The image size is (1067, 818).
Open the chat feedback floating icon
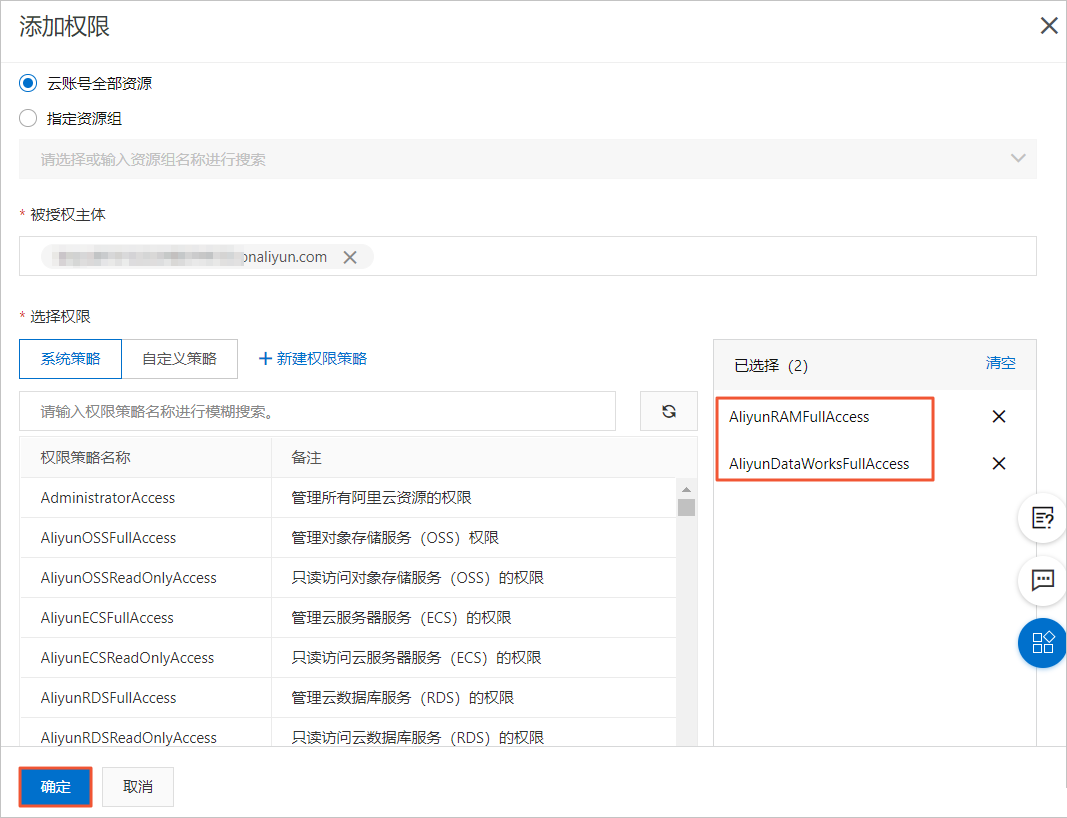1043,580
